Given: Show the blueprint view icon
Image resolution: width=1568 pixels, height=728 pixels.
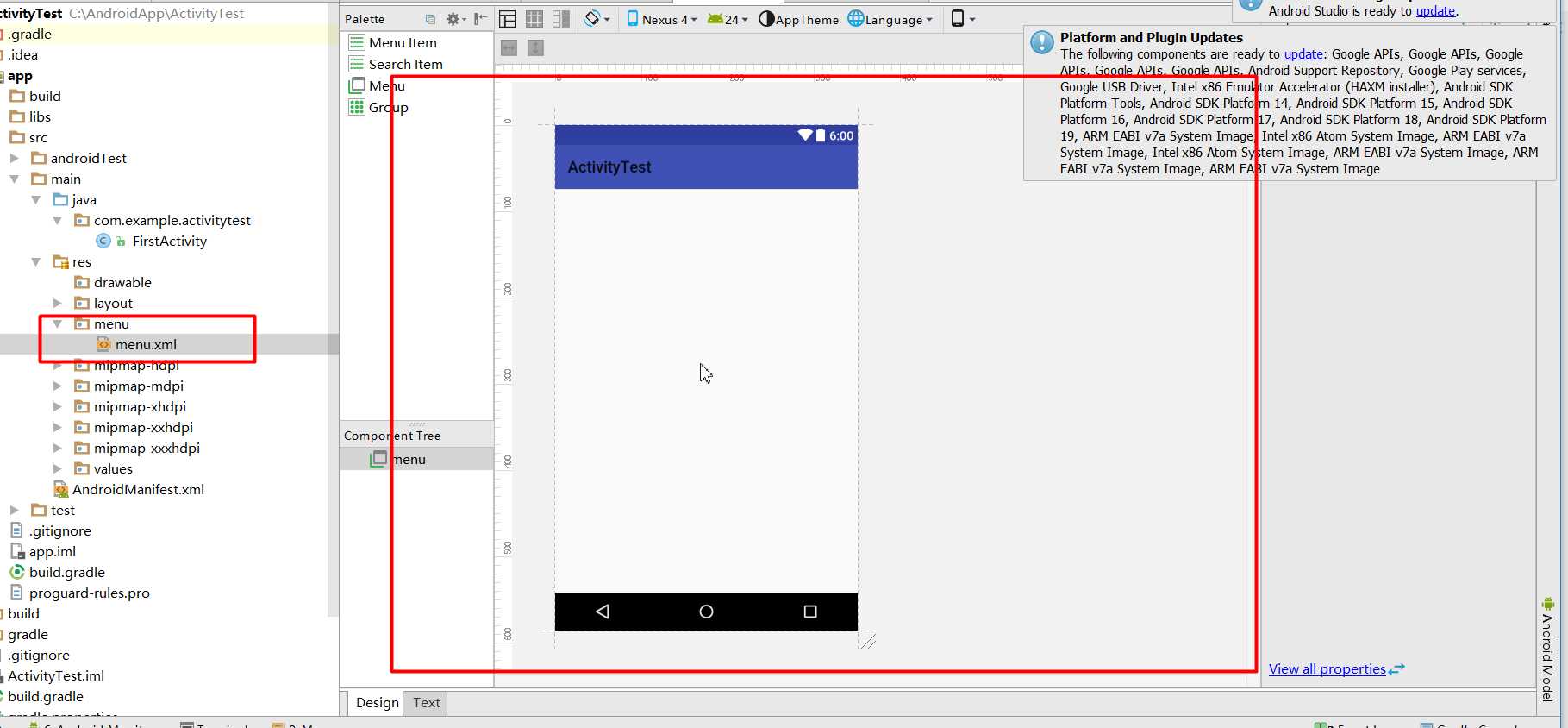Looking at the screenshot, I should coord(534,19).
